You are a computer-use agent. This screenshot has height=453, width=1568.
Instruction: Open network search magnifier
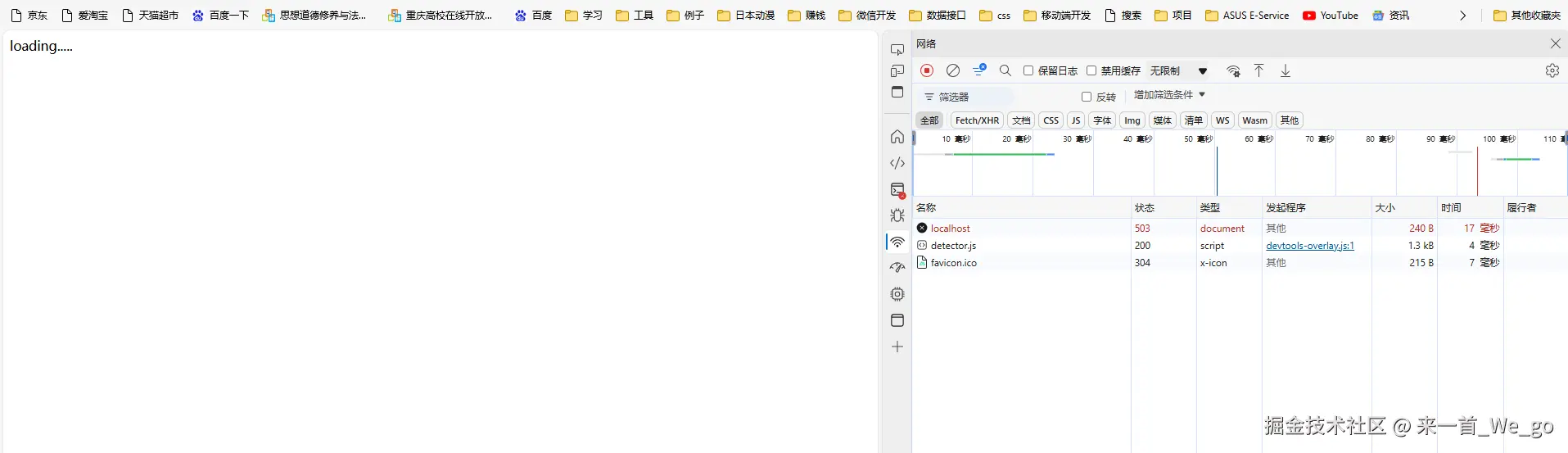tap(1005, 70)
